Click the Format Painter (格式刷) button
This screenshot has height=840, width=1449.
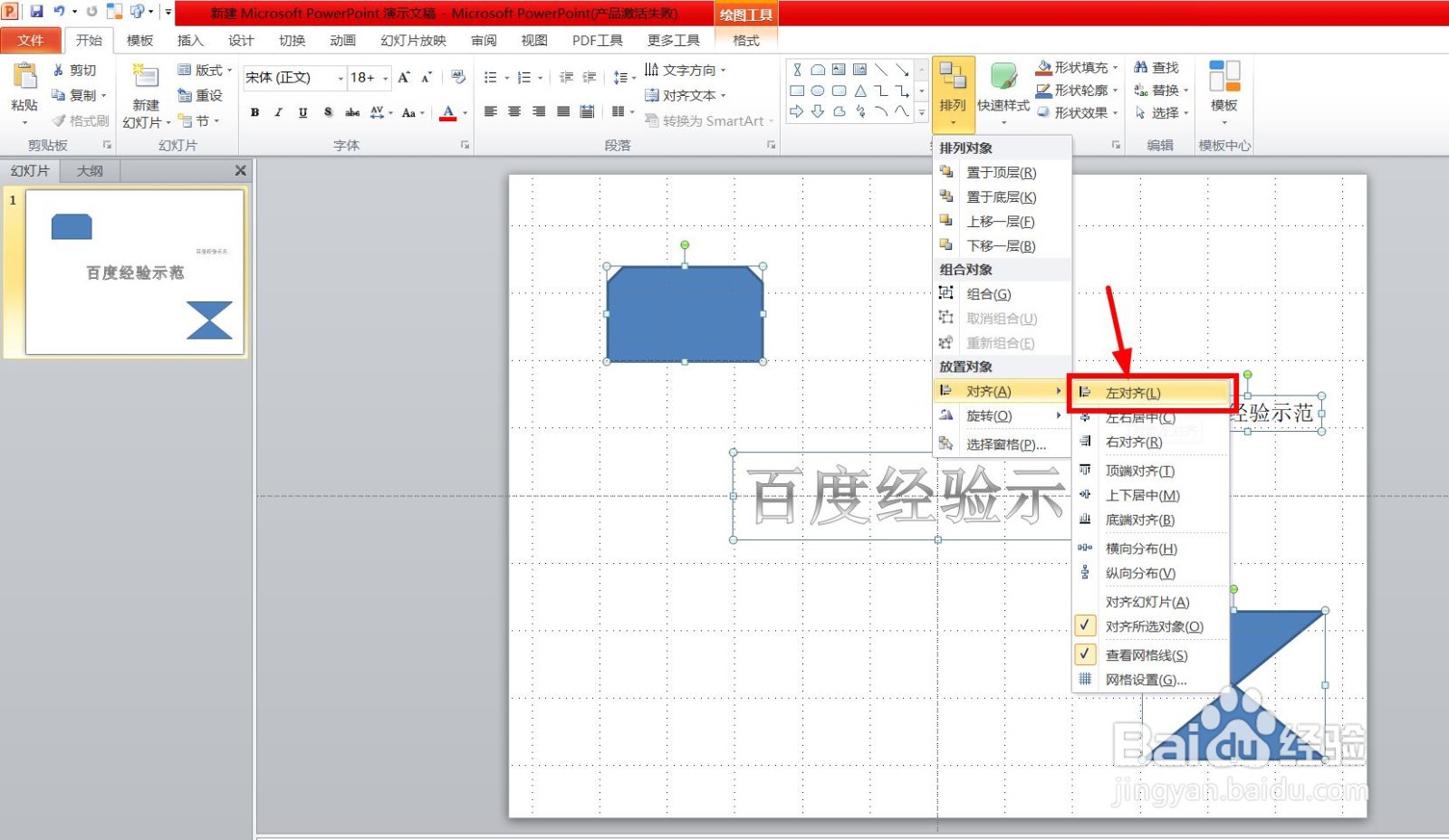tap(81, 120)
